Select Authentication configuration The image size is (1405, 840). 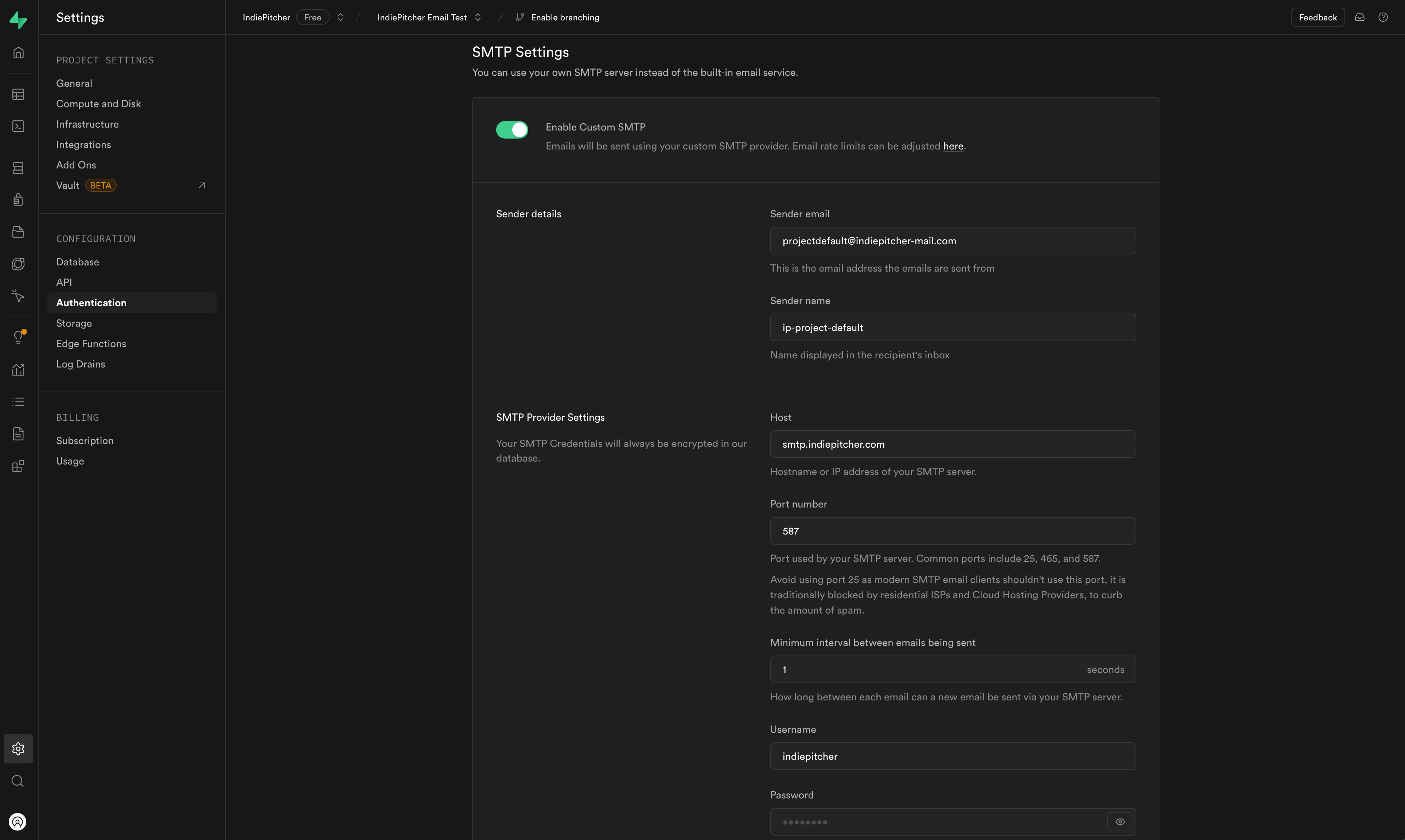coord(132,303)
